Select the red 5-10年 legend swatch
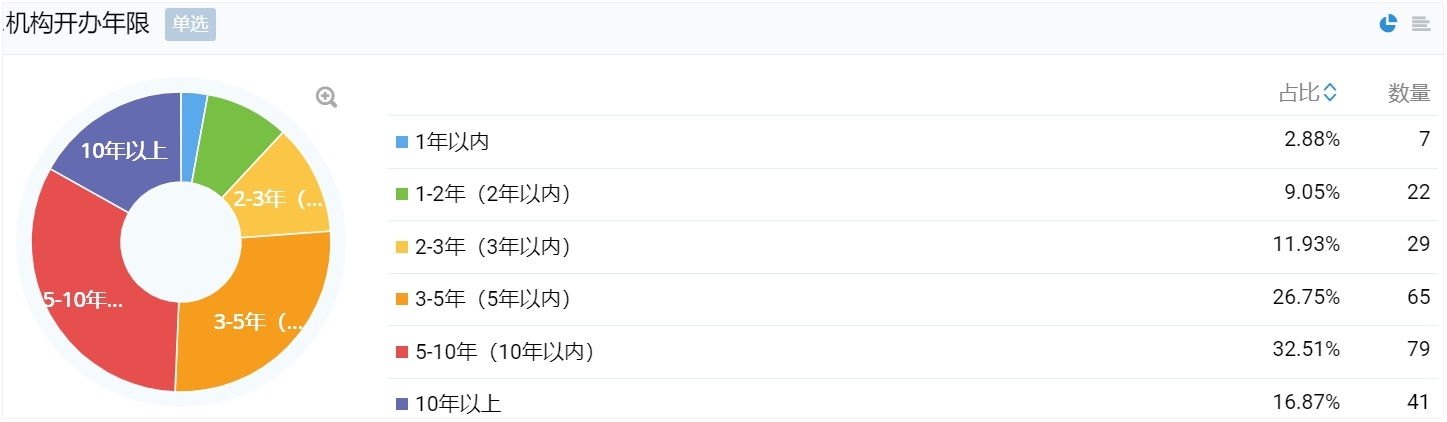 (402, 352)
